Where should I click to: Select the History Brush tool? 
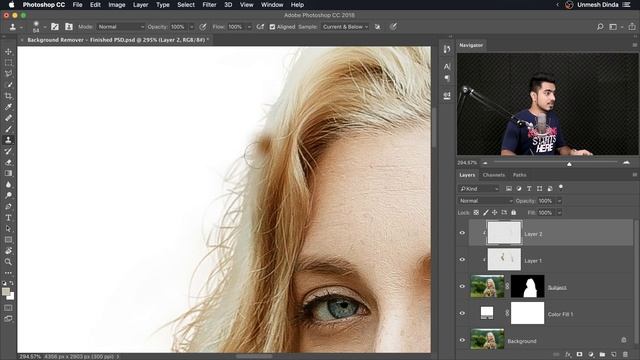pos(8,151)
